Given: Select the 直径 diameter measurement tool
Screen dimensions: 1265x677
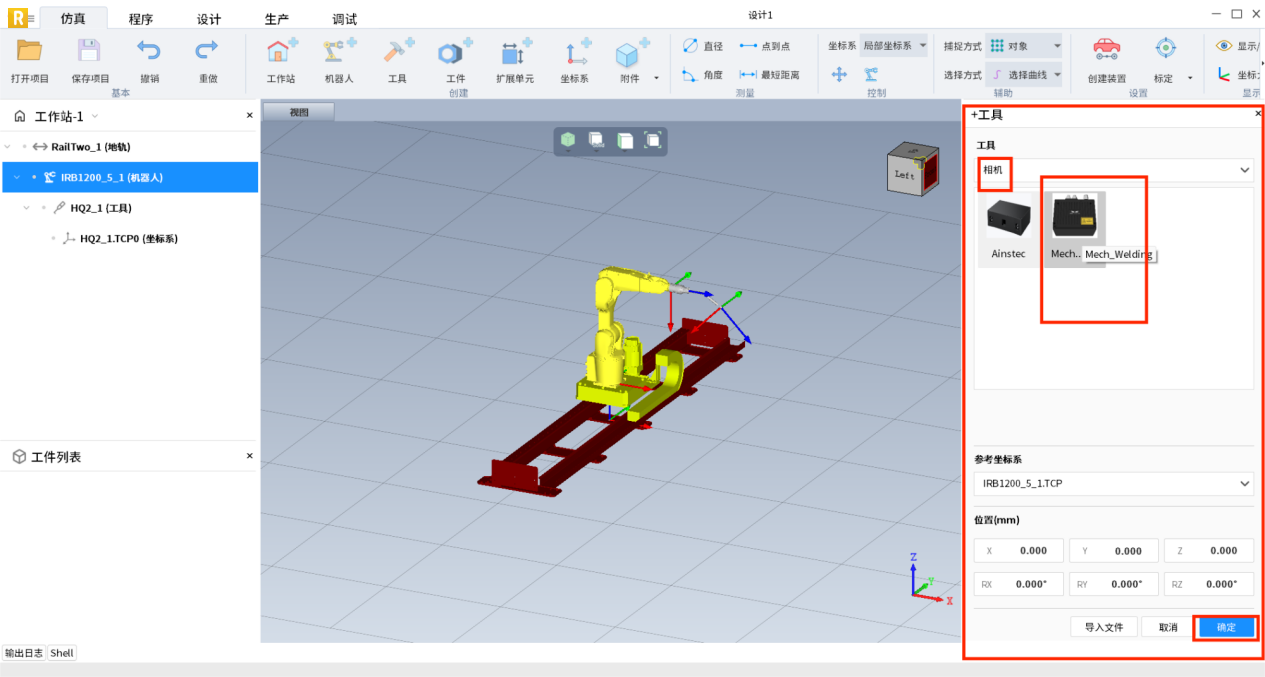Looking at the screenshot, I should (x=702, y=46).
